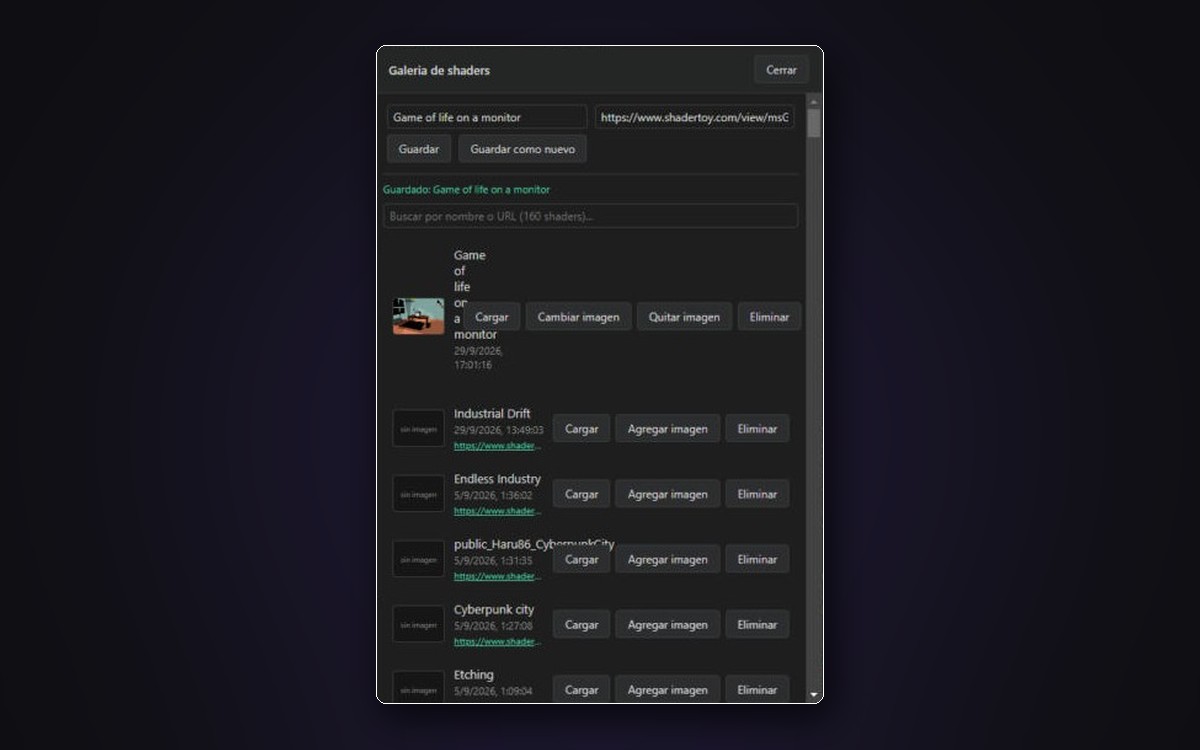
Task: Add image to Cyberpunk city
Action: [667, 625]
